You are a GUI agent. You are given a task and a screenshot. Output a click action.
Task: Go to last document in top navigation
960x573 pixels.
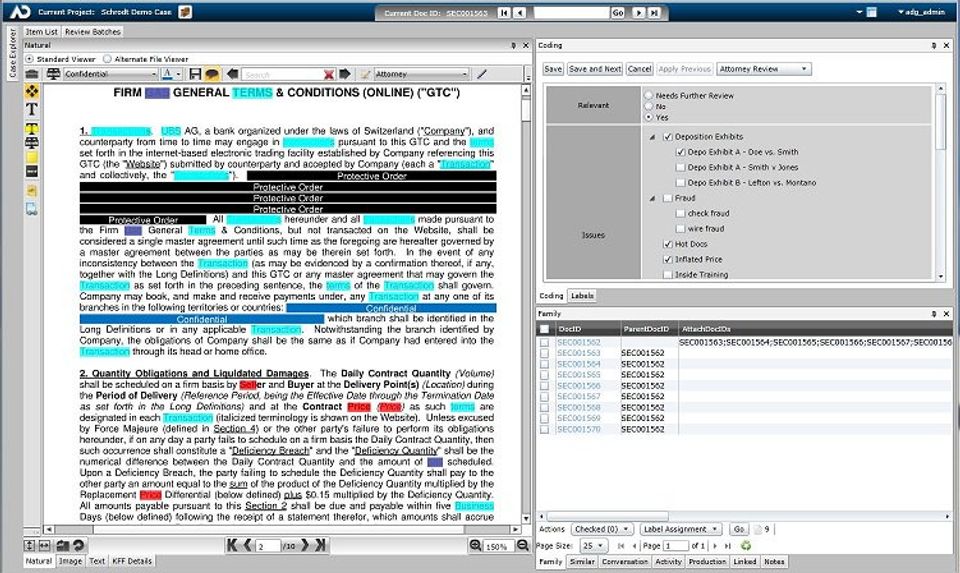click(x=654, y=12)
